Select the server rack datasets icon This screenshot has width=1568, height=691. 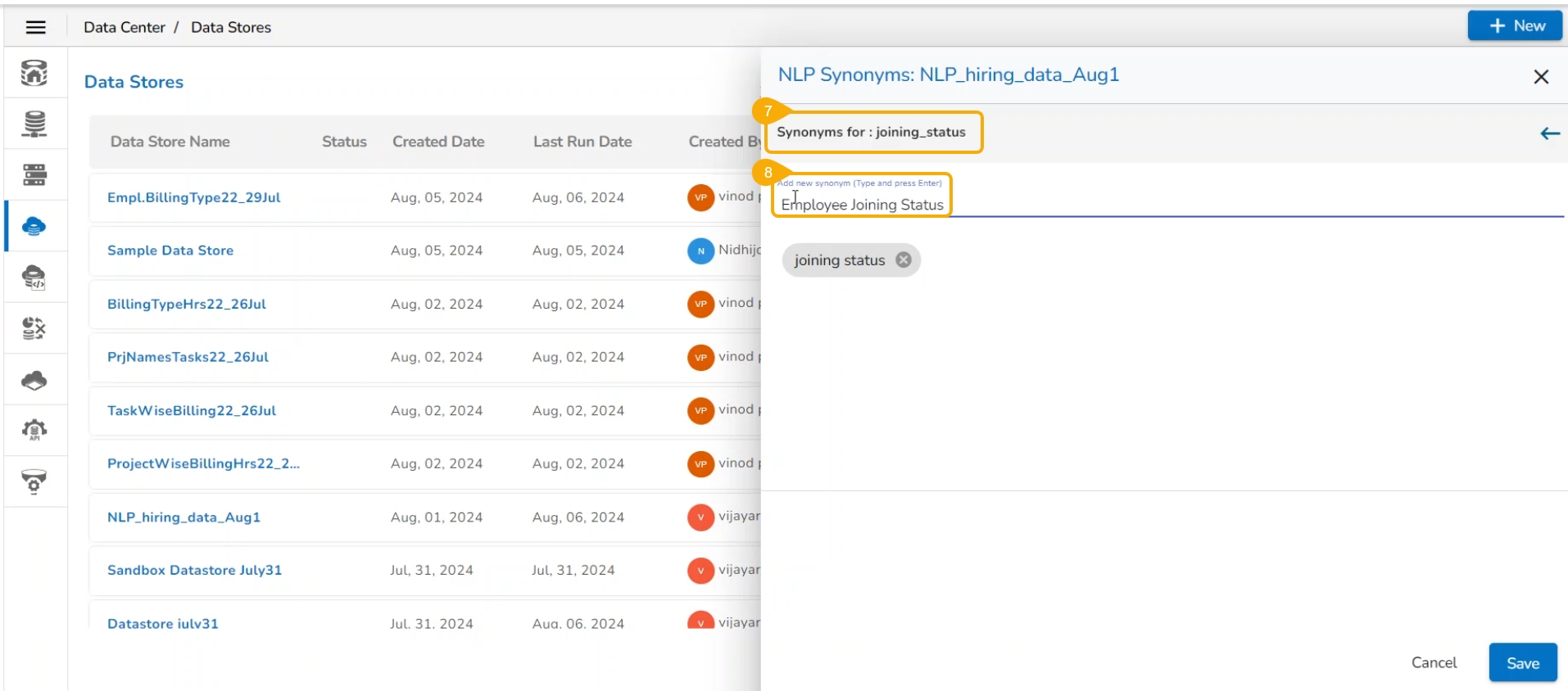point(34,175)
